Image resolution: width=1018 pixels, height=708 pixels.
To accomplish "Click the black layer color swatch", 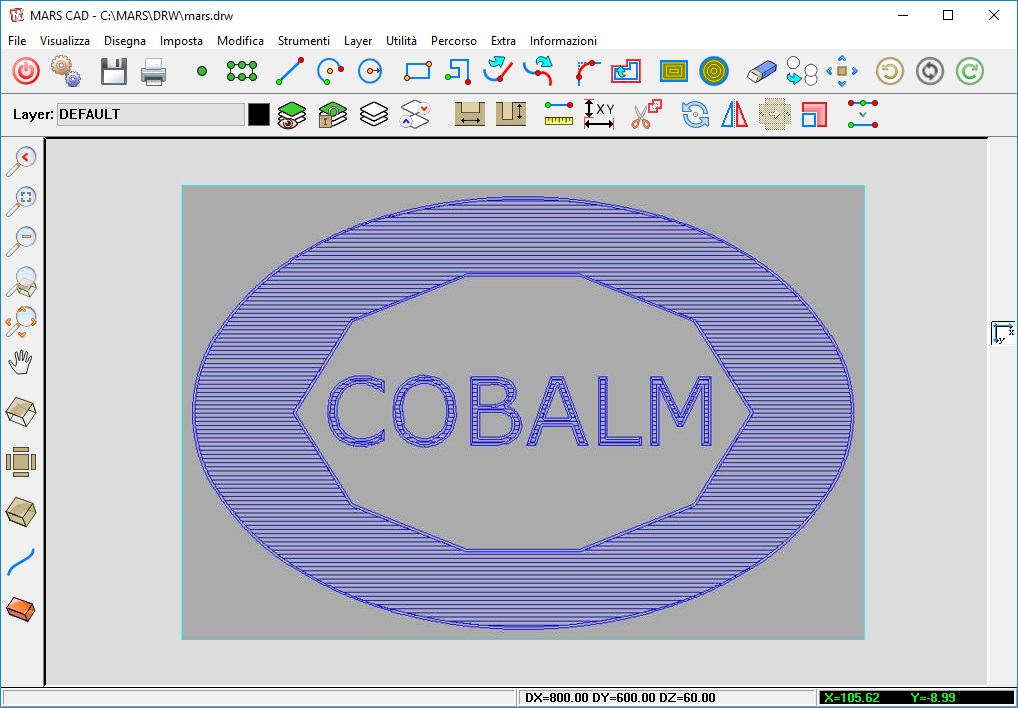I will pyautogui.click(x=258, y=115).
